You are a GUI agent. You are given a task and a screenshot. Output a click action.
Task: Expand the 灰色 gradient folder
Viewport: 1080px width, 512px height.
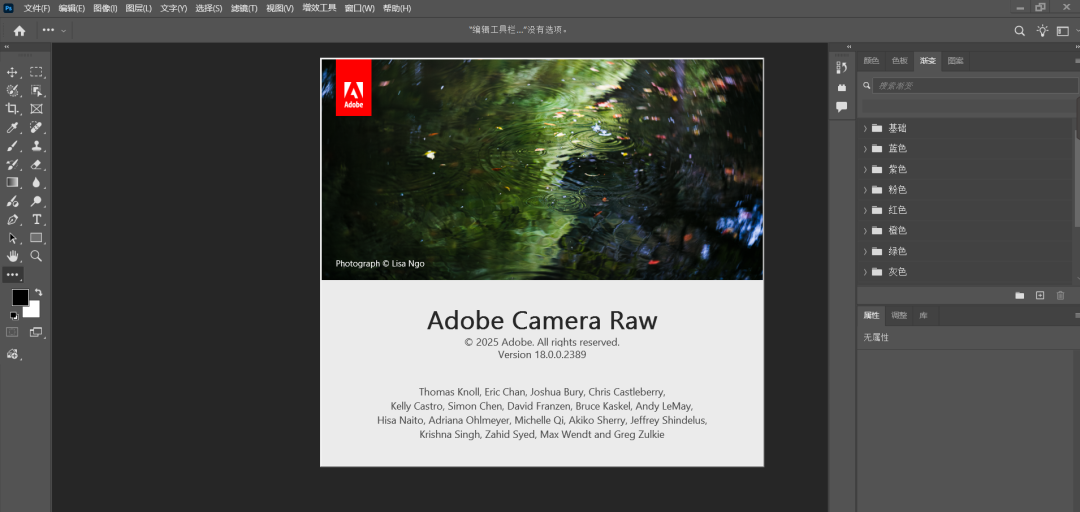tap(865, 272)
